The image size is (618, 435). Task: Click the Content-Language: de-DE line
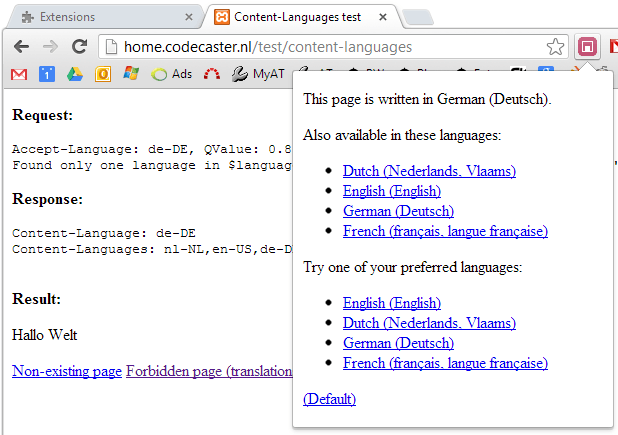104,233
